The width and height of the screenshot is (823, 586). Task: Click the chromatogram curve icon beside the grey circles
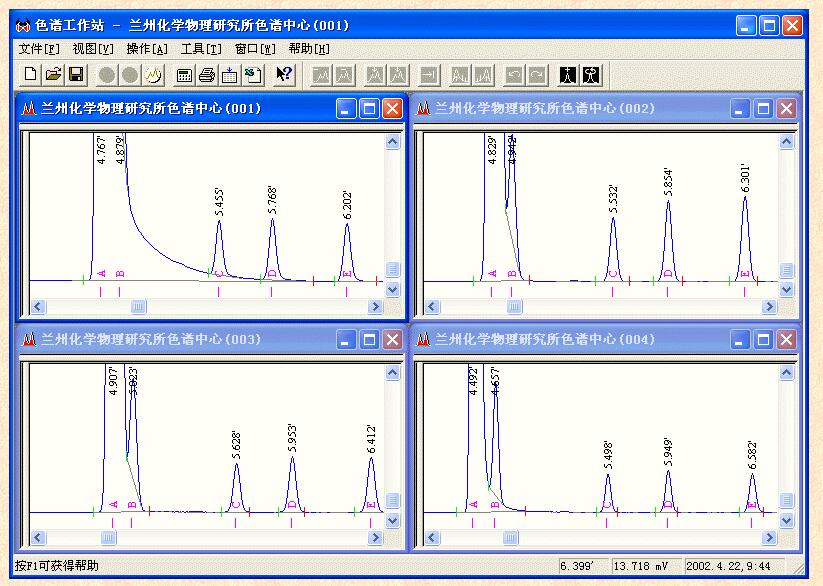[x=153, y=75]
